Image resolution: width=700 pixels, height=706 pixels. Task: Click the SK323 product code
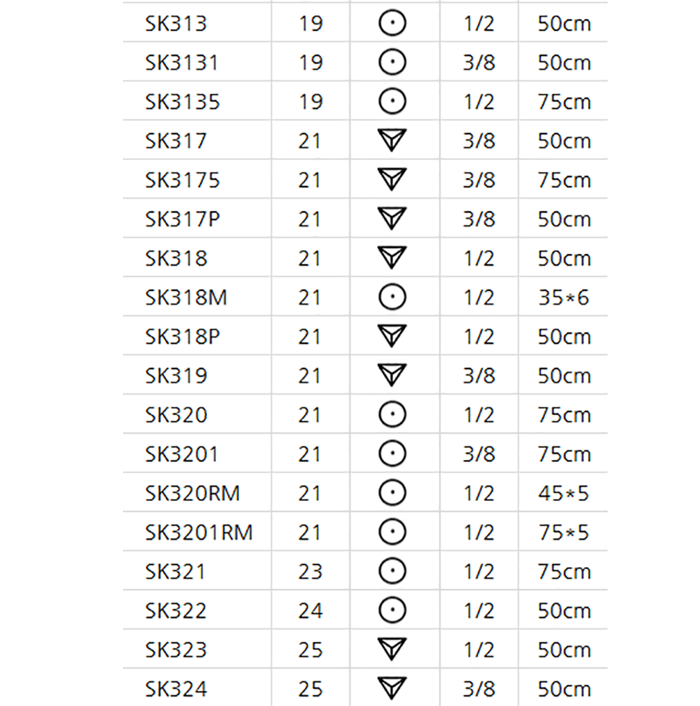(x=176, y=650)
